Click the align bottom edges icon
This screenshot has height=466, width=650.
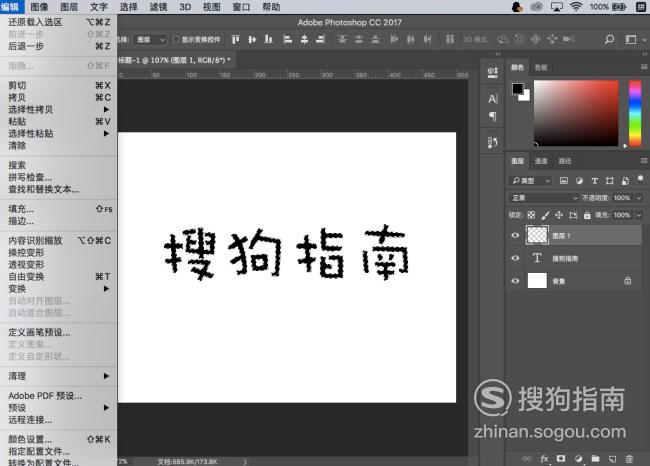pyautogui.click(x=269, y=39)
